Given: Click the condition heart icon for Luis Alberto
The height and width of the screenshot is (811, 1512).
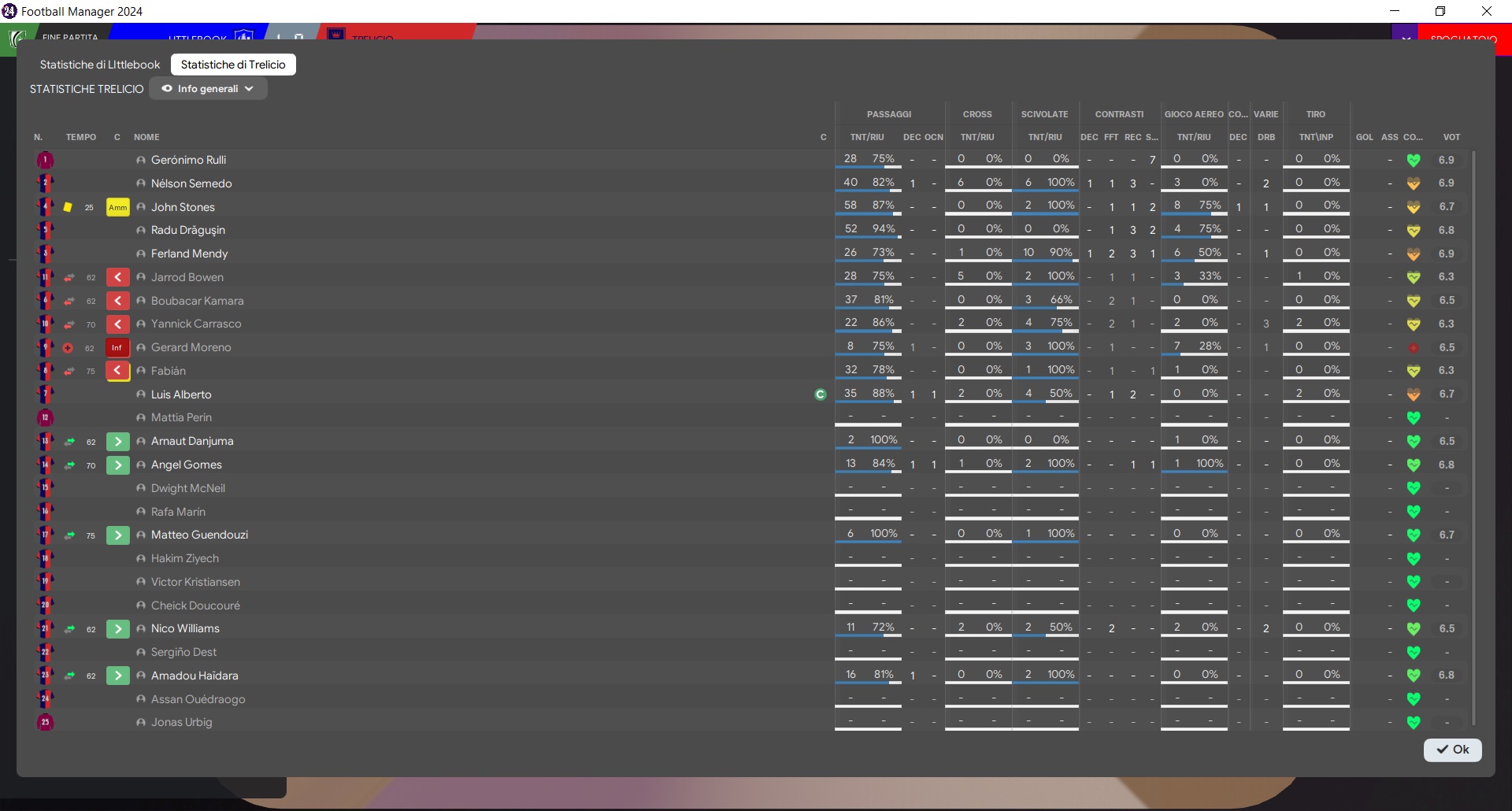Looking at the screenshot, I should (x=1414, y=394).
